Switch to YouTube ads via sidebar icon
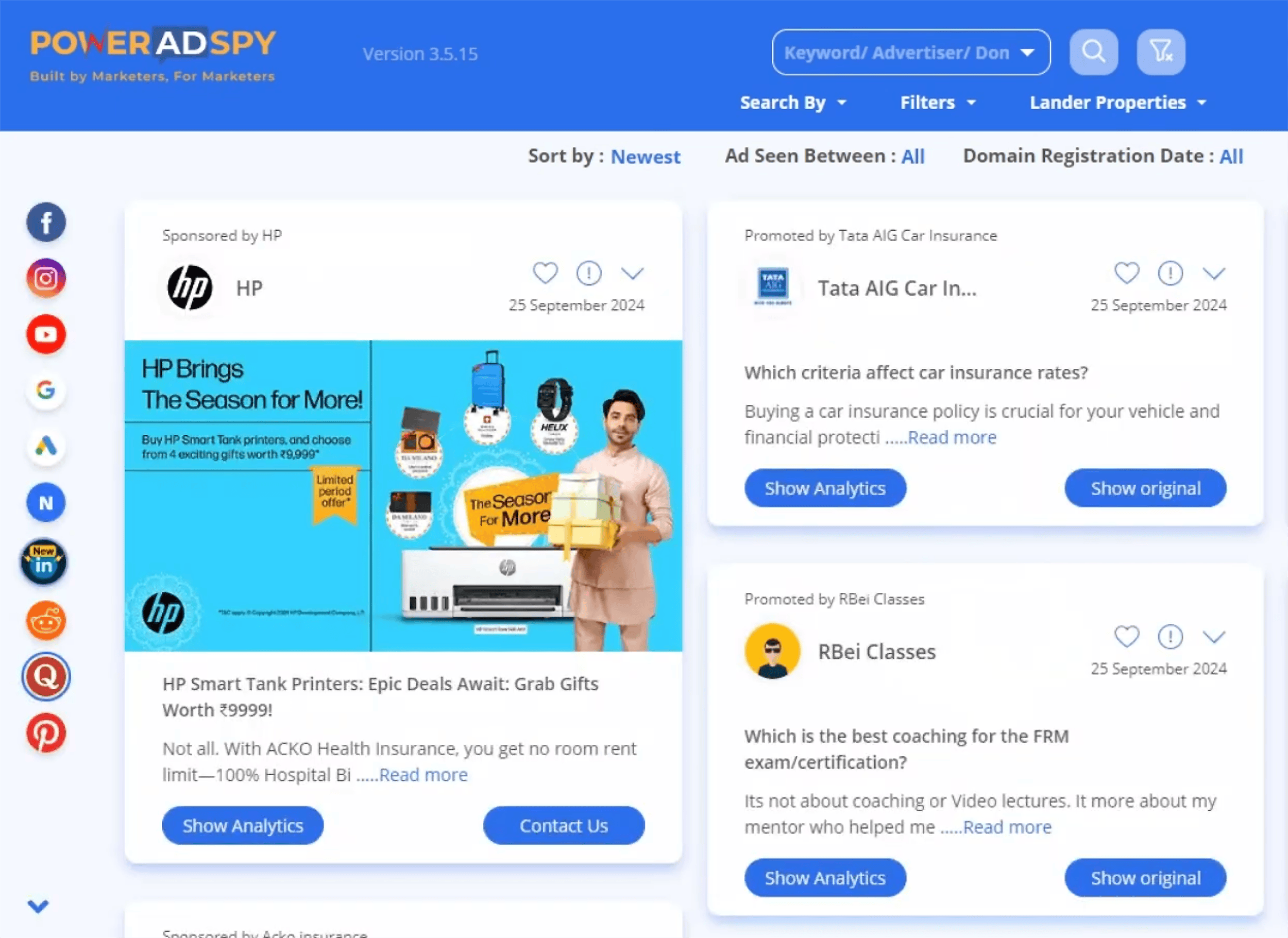This screenshot has width=1288, height=938. [x=45, y=334]
